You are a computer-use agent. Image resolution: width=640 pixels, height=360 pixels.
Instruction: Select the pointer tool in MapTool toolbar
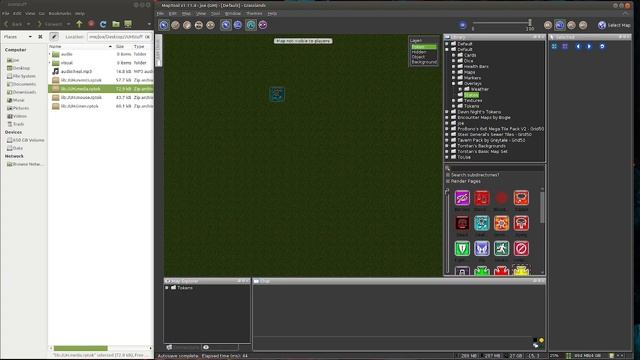(164, 25)
